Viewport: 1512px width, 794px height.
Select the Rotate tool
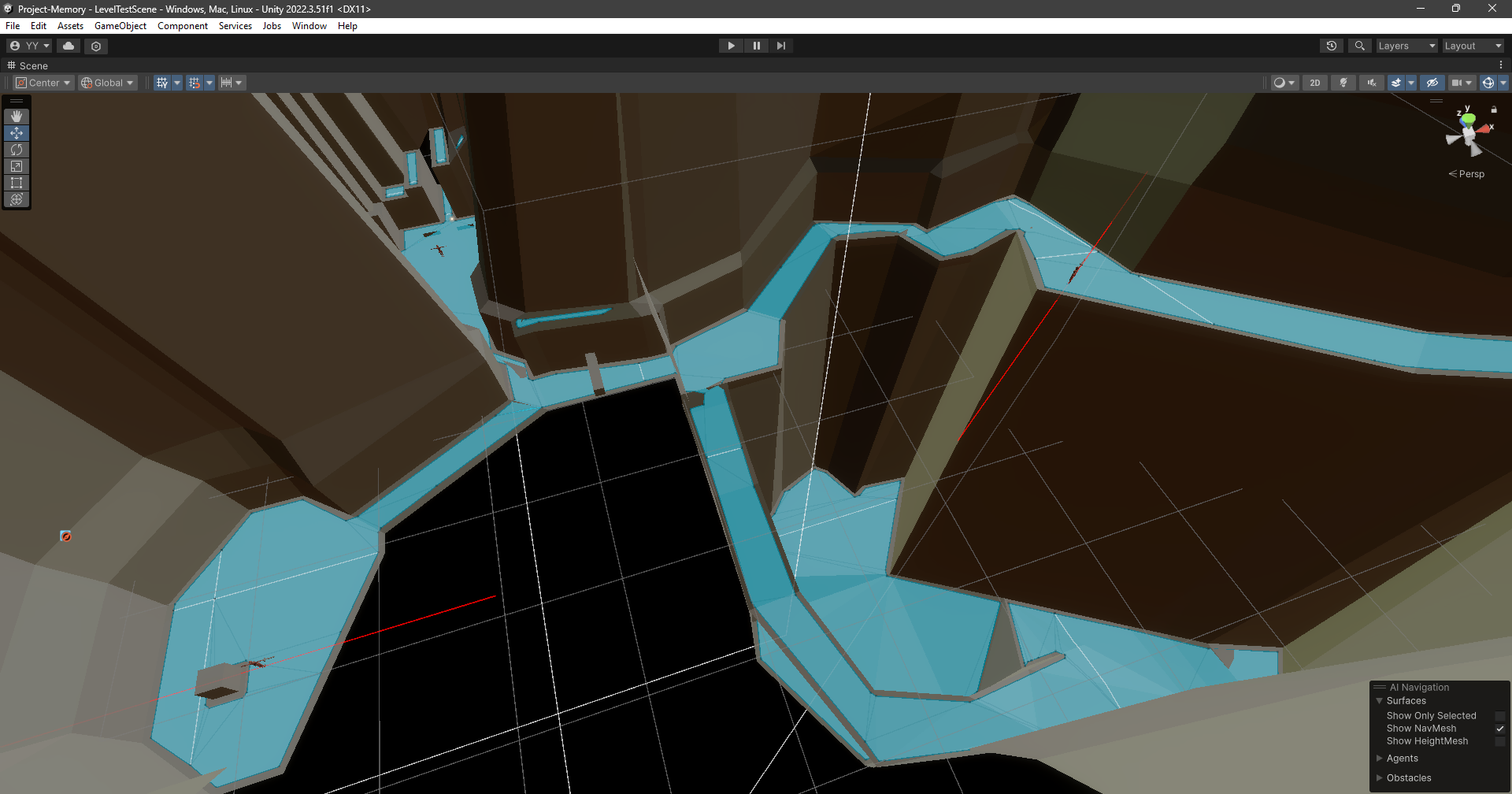click(x=16, y=150)
